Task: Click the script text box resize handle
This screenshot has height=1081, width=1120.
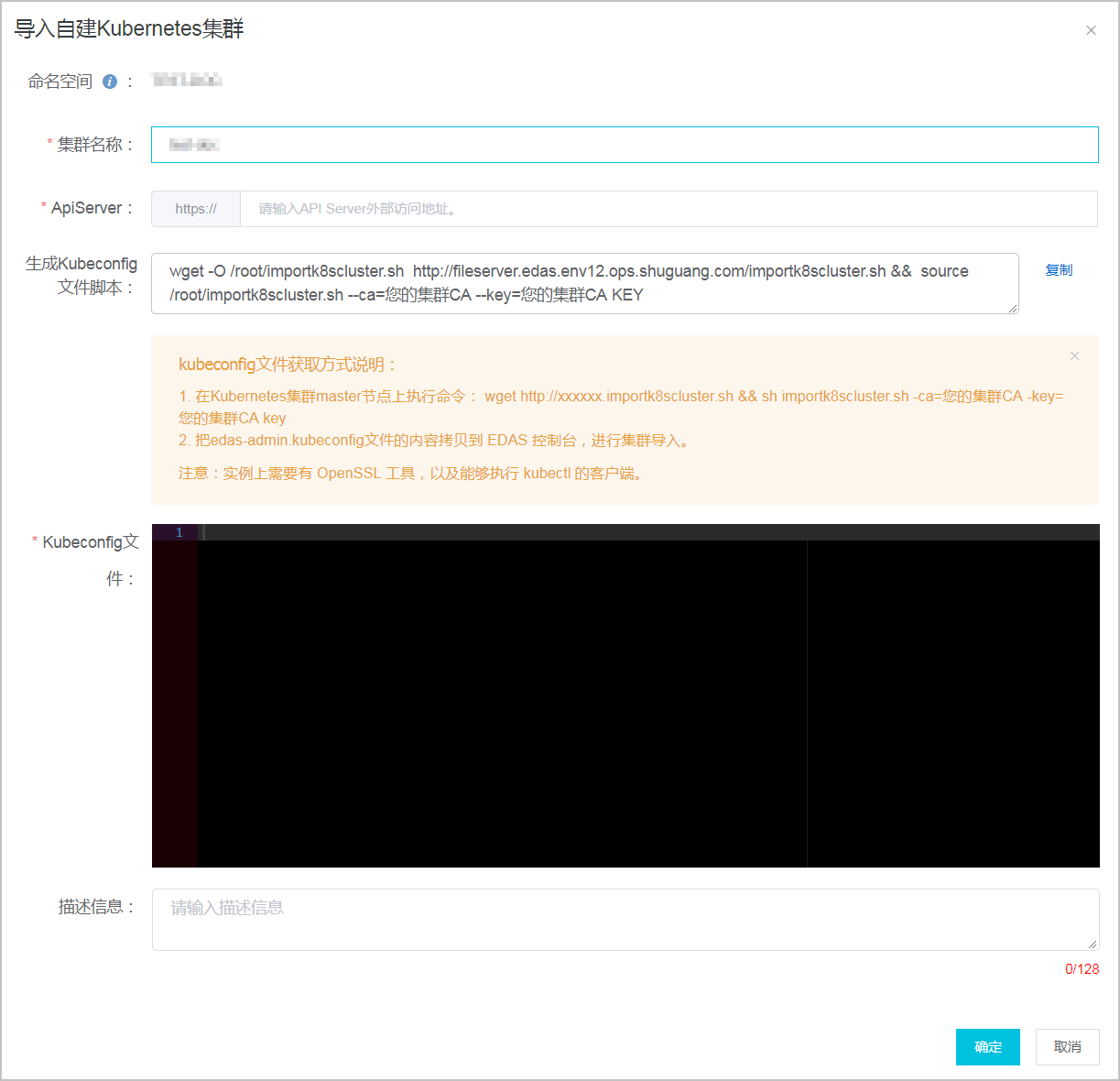Action: pos(1013,309)
